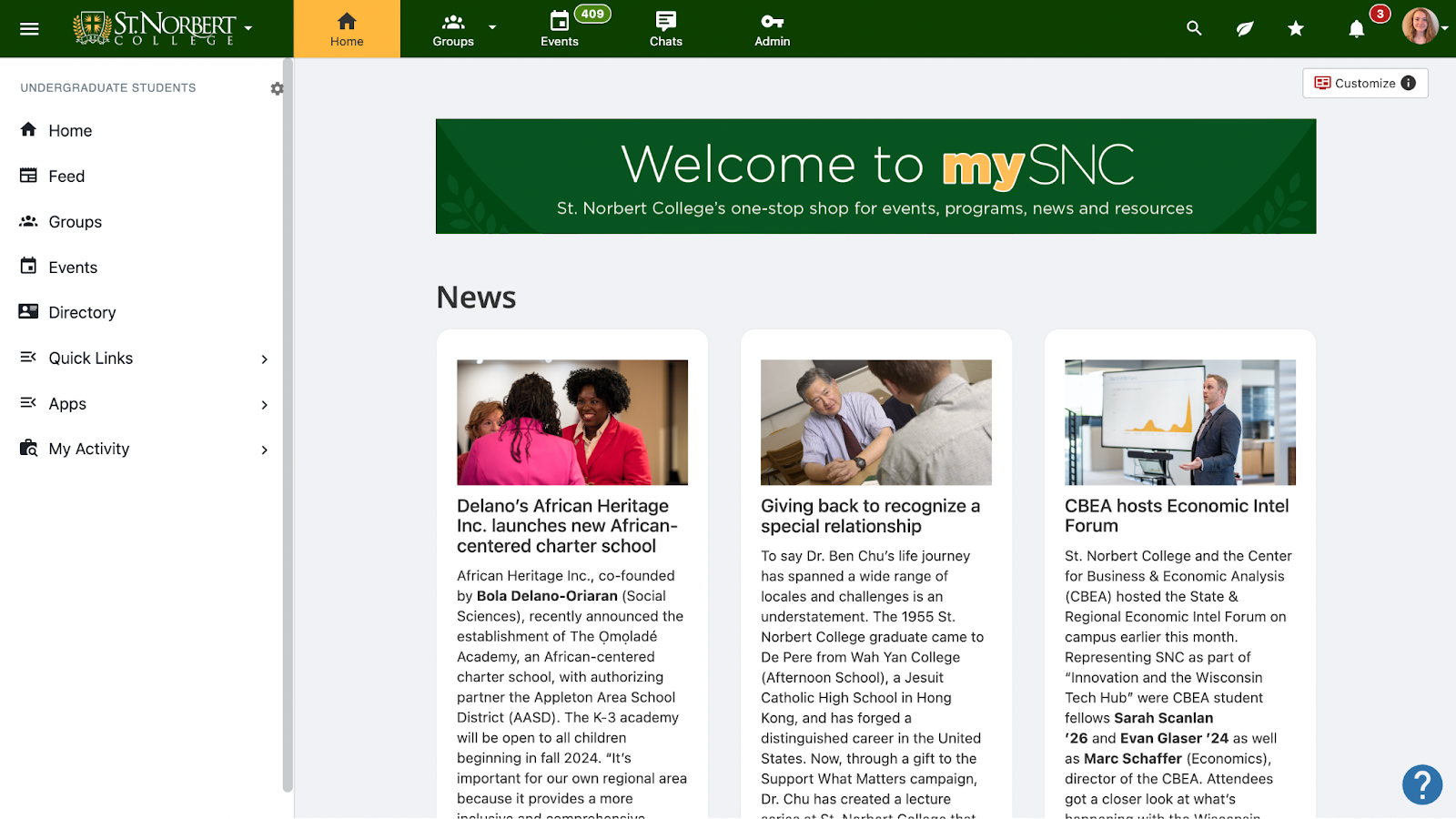Select the Home tab in top bar

tap(347, 29)
